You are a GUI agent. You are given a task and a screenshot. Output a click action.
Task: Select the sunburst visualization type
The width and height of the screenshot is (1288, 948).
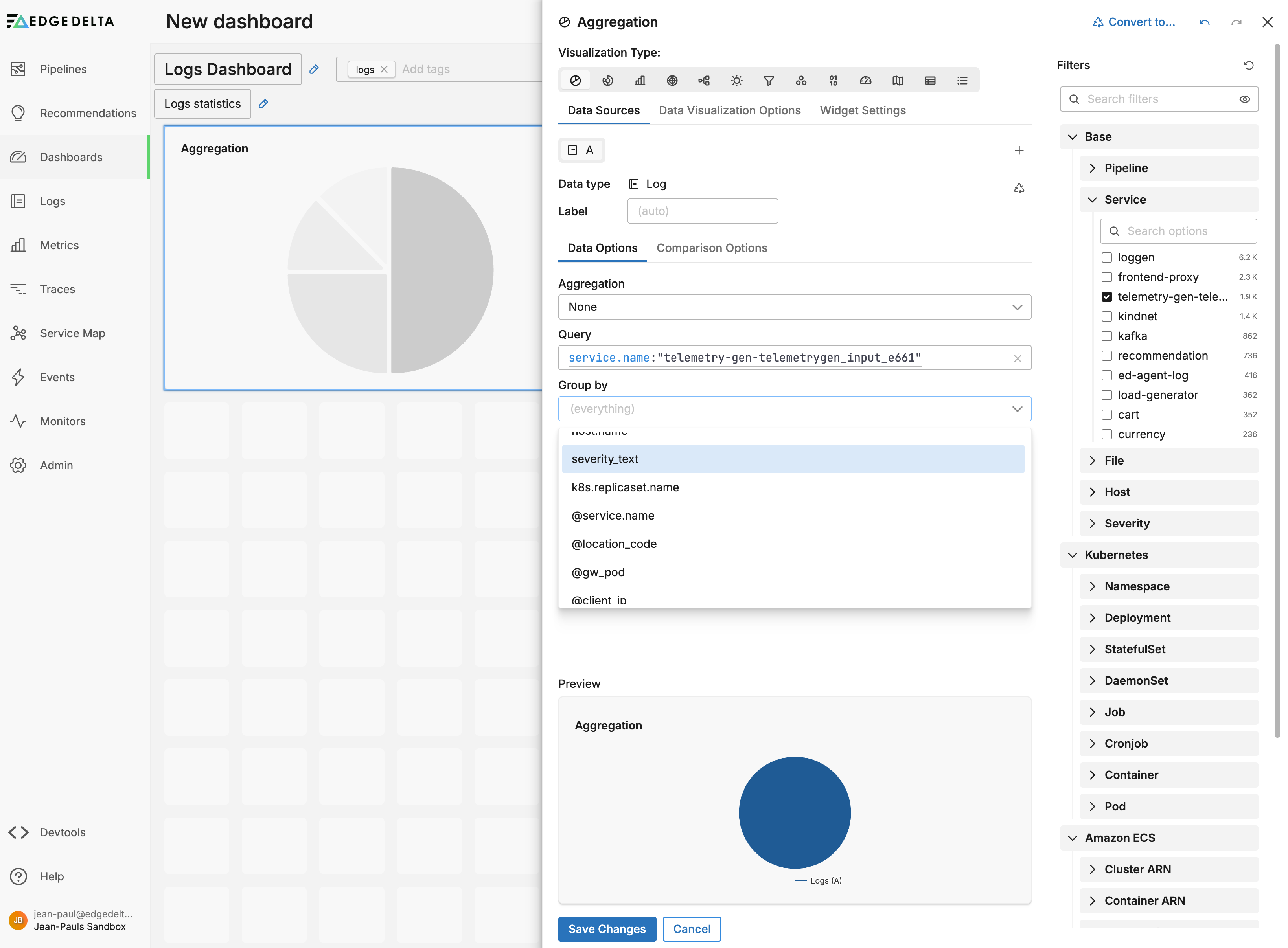736,81
